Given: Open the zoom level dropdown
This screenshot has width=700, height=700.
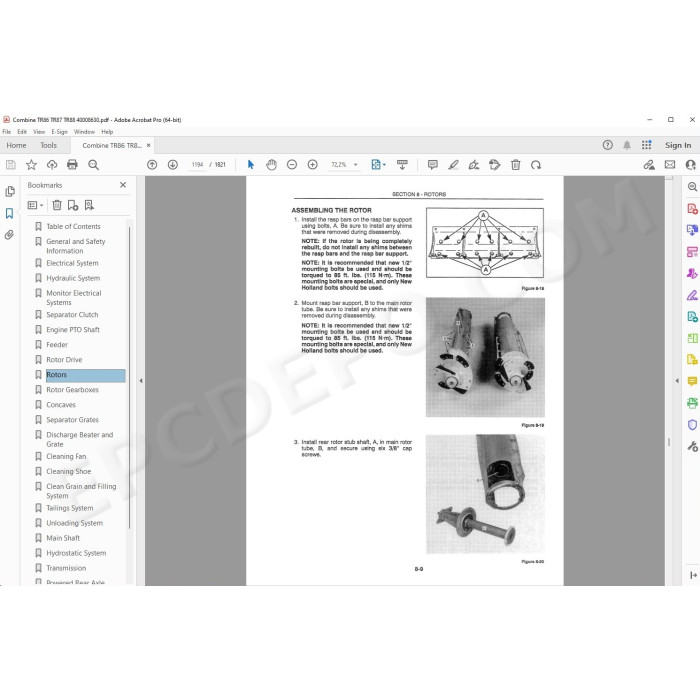Looking at the screenshot, I should pos(356,165).
